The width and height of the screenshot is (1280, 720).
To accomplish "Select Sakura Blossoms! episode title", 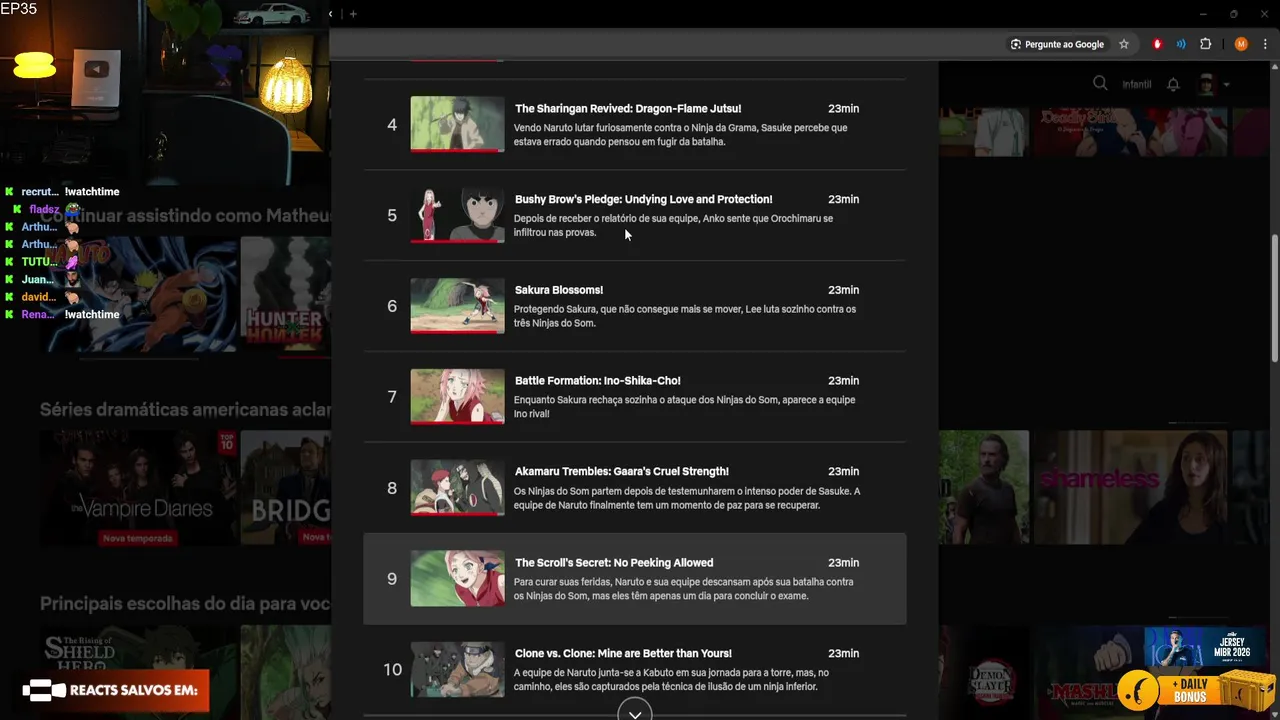I will [559, 290].
